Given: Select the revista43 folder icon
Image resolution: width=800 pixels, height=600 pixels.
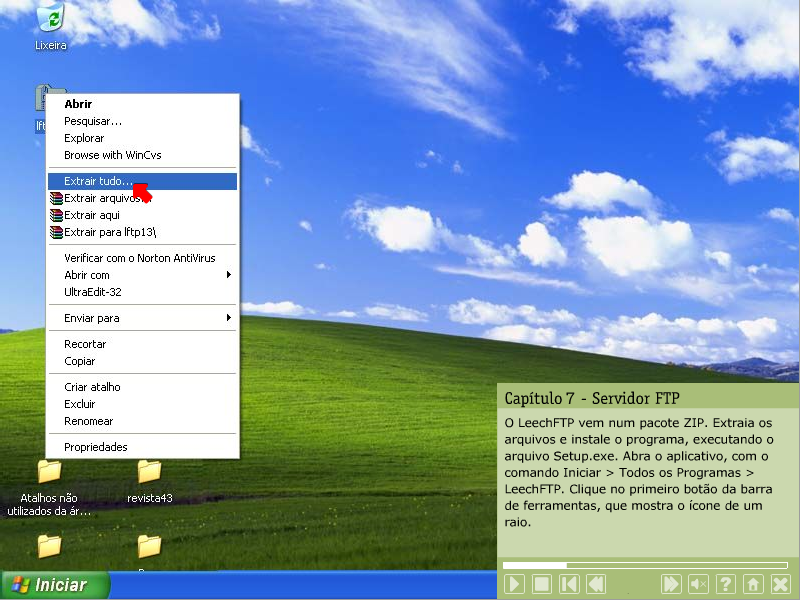Looking at the screenshot, I should [149, 472].
